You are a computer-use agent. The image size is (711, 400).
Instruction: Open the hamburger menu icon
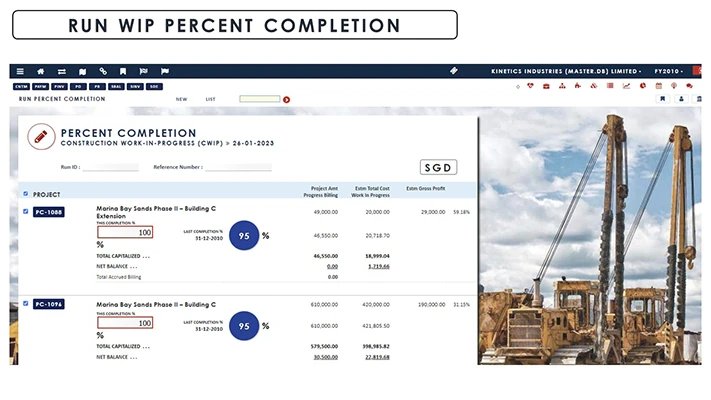(x=20, y=71)
